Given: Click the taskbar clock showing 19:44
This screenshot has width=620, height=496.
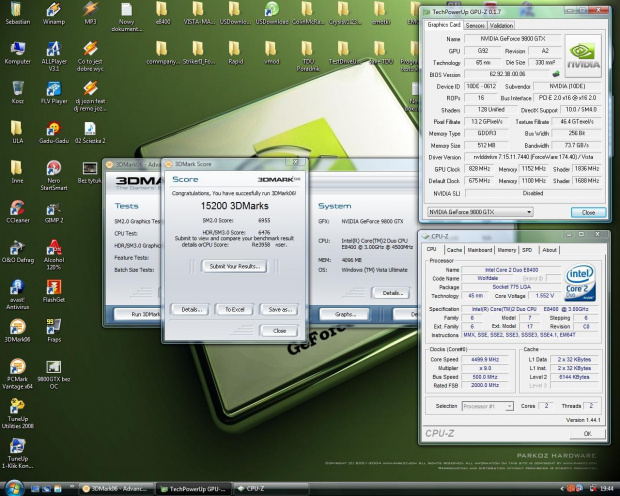Looking at the screenshot, I should tap(607, 488).
